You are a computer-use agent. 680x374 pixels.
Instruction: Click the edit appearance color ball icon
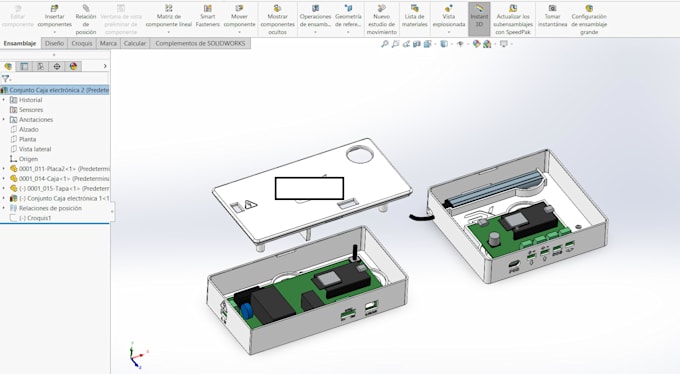(477, 44)
